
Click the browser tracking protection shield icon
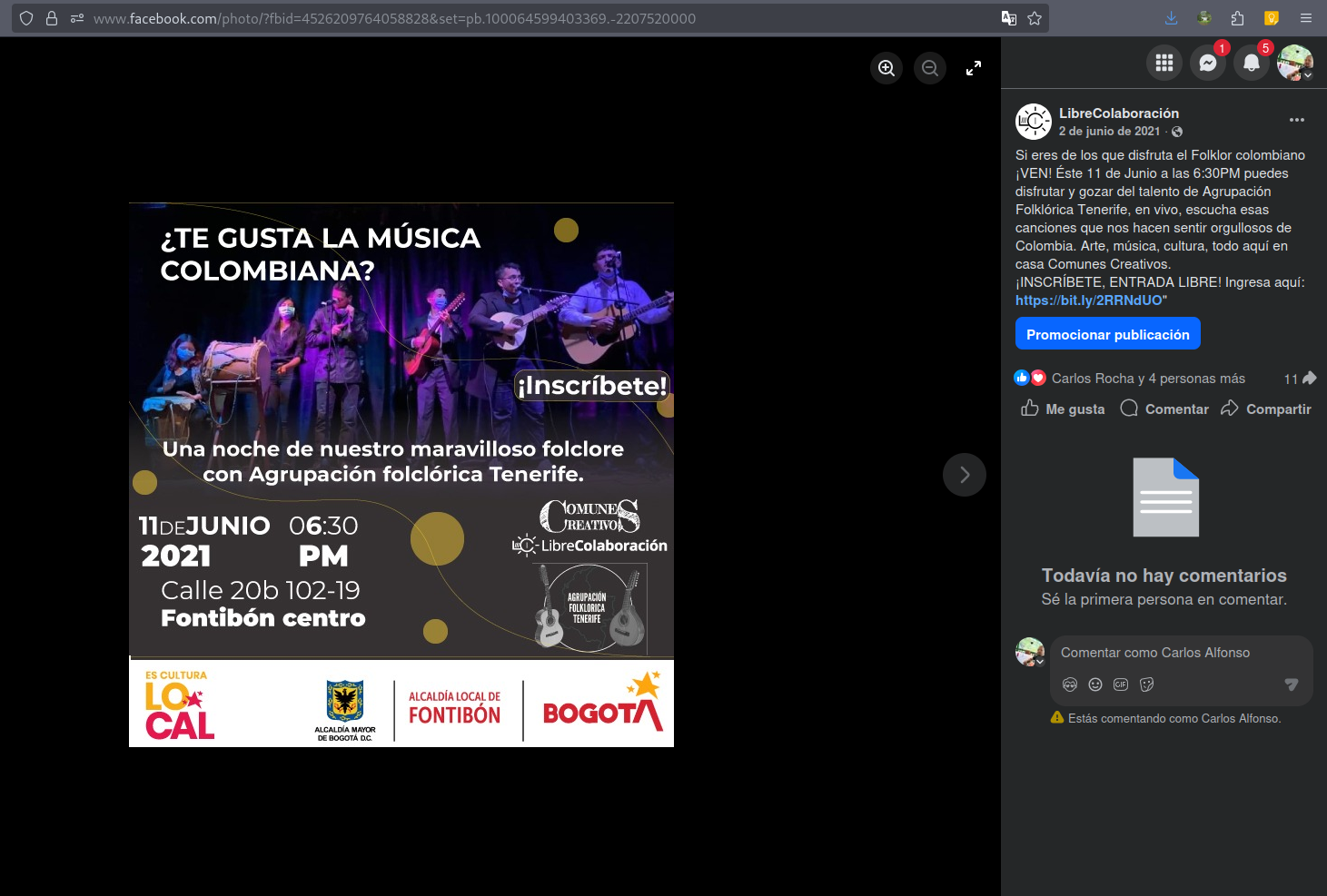pyautogui.click(x=26, y=18)
